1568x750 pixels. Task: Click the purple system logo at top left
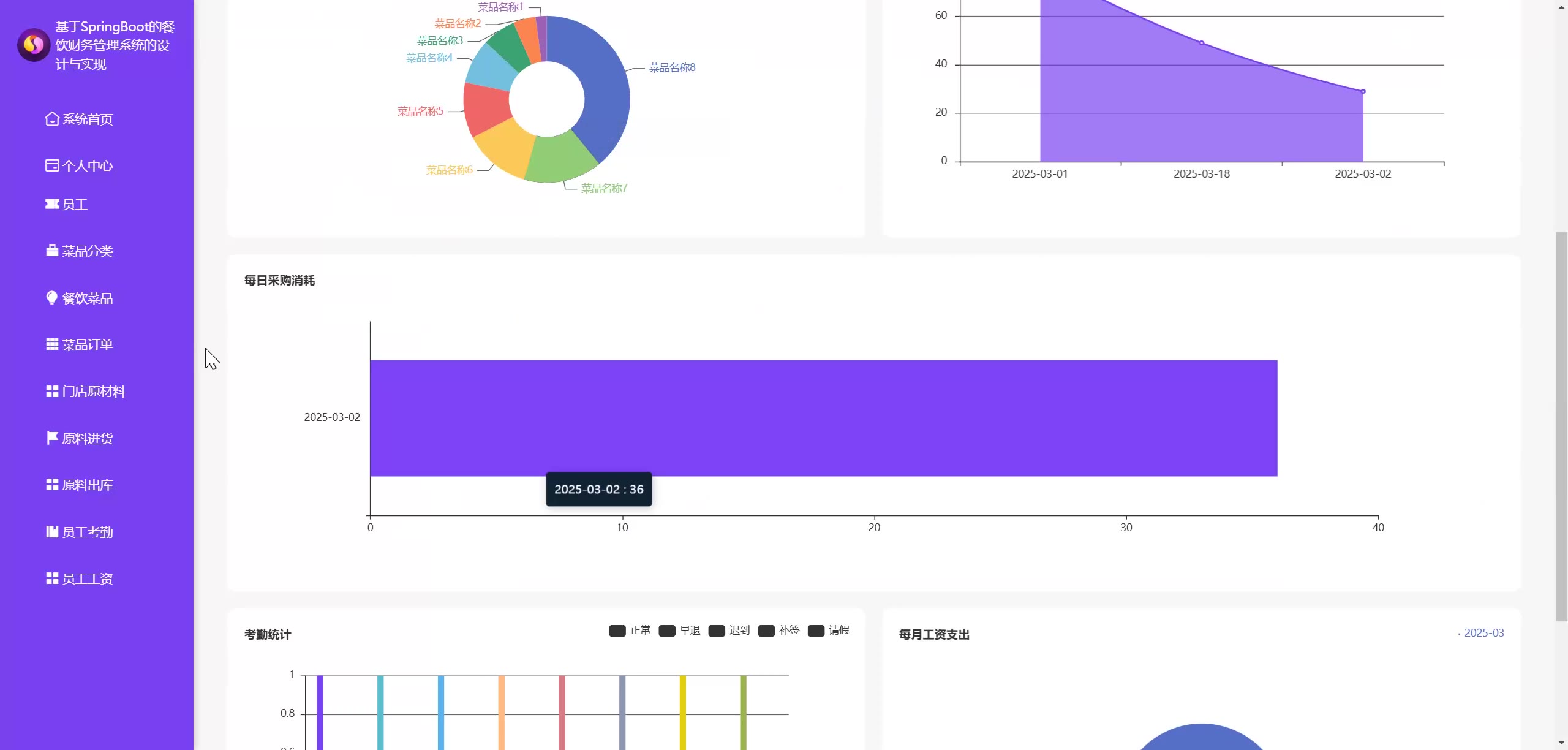pos(34,45)
